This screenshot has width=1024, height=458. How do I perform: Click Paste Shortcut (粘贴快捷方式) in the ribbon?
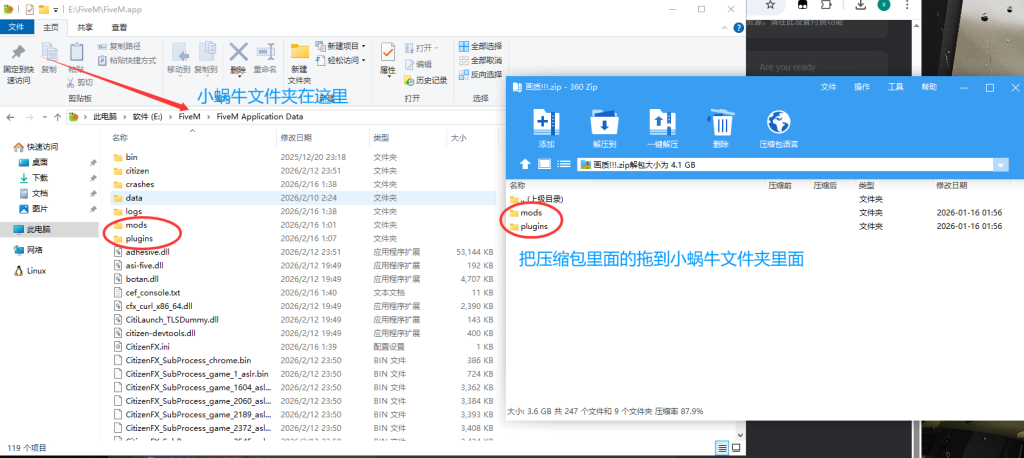pos(127,60)
